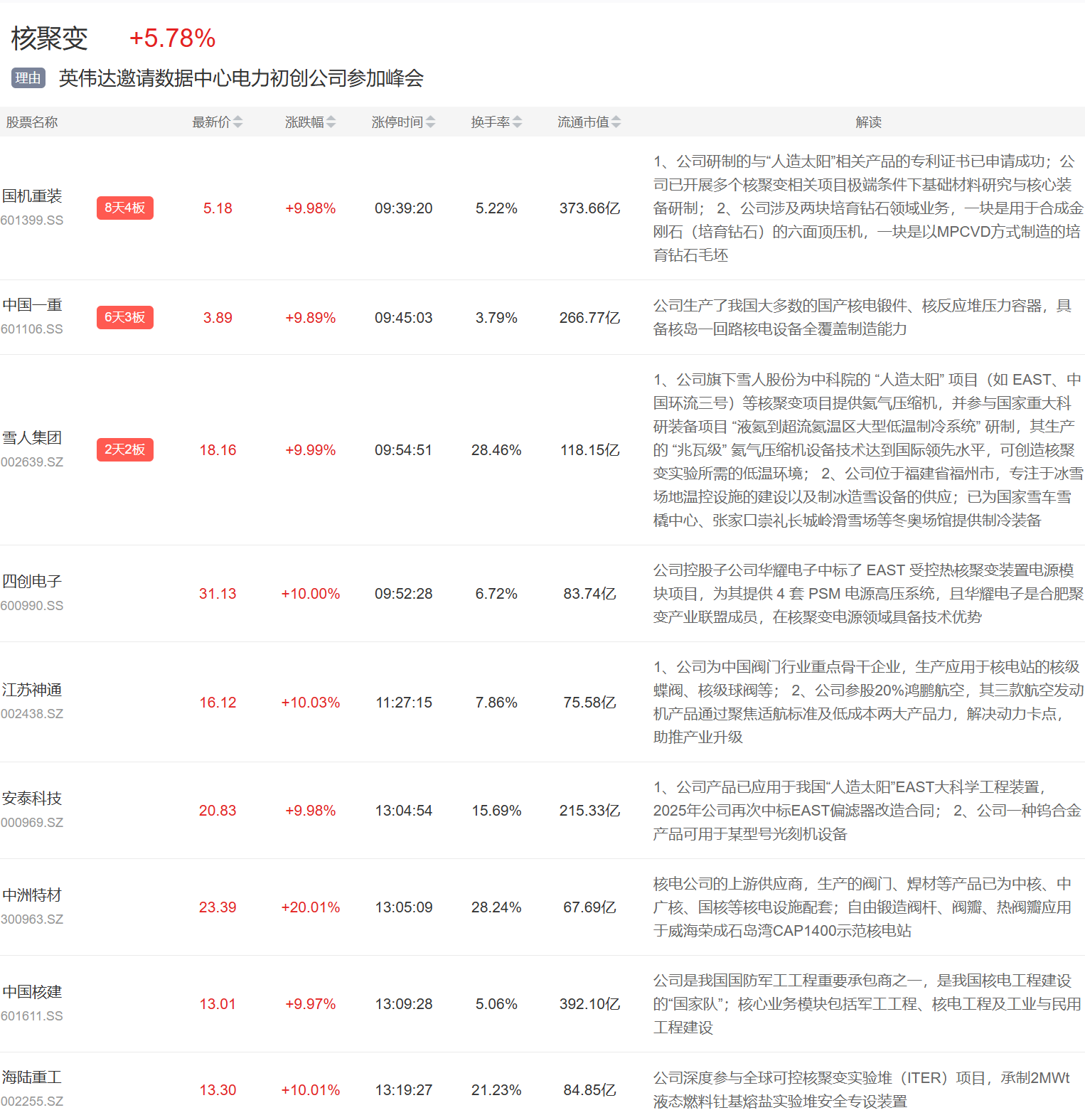The image size is (1085, 1120).
Task: Click the 理由 tag badge
Action: (x=28, y=78)
